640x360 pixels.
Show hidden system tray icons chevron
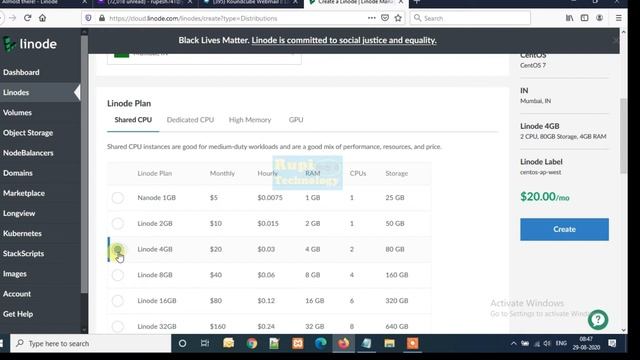pyautogui.click(x=513, y=344)
